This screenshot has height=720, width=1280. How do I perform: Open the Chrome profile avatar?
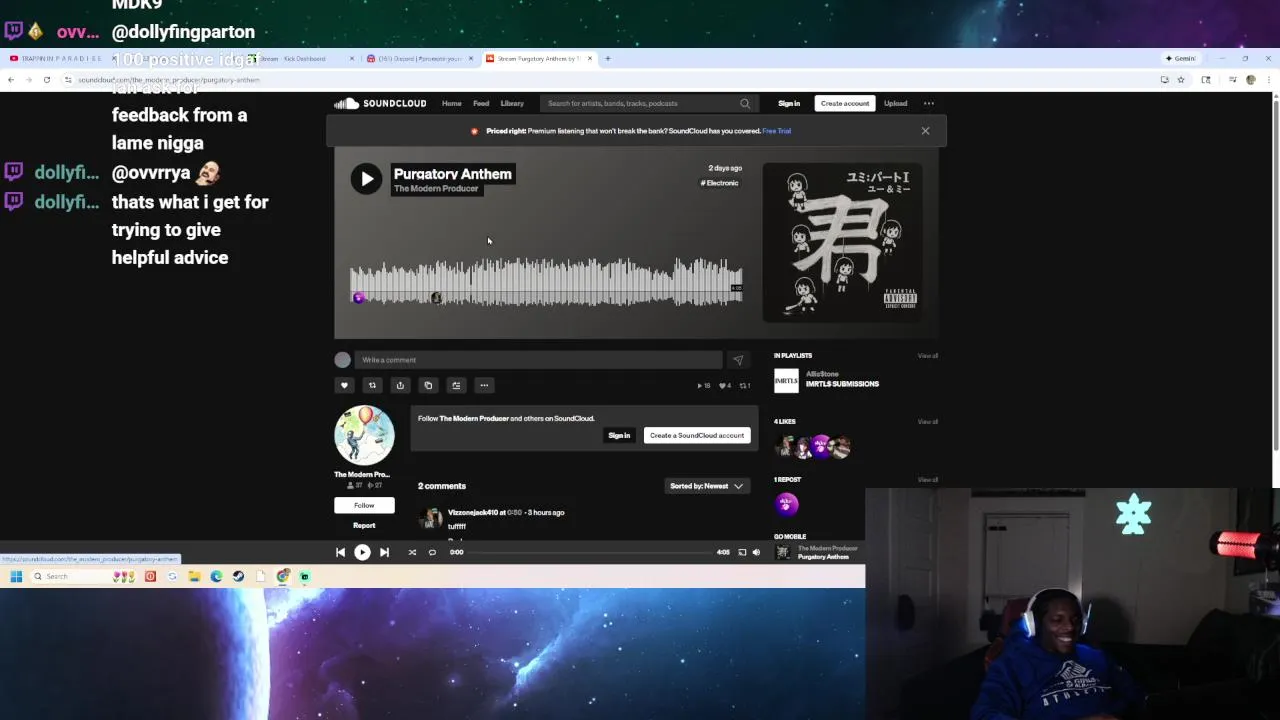click(1250, 80)
